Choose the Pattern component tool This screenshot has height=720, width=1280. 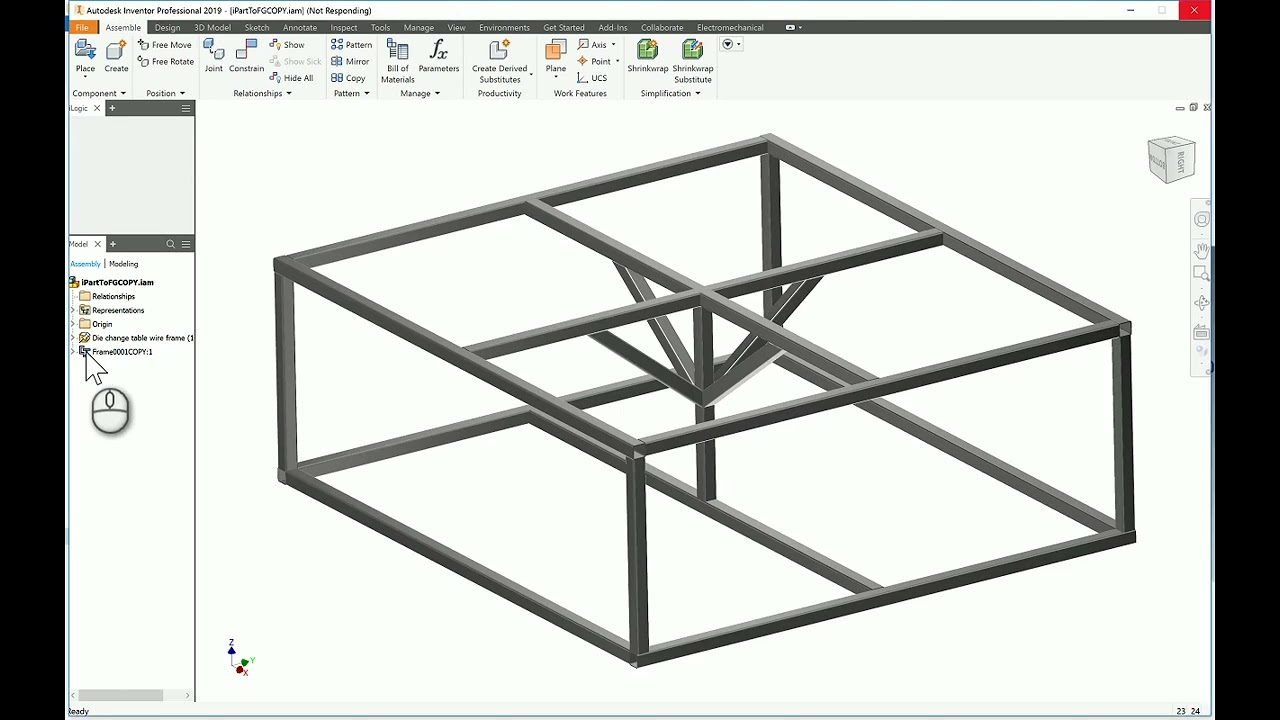[x=351, y=45]
